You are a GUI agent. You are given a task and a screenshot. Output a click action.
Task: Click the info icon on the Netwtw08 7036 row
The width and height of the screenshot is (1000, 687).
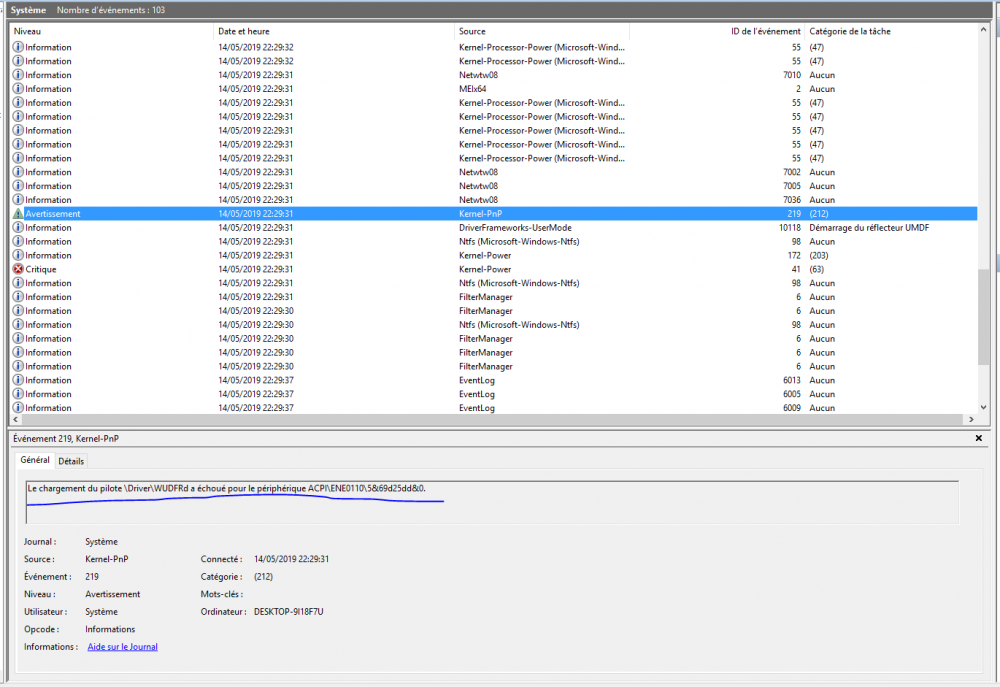click(18, 200)
